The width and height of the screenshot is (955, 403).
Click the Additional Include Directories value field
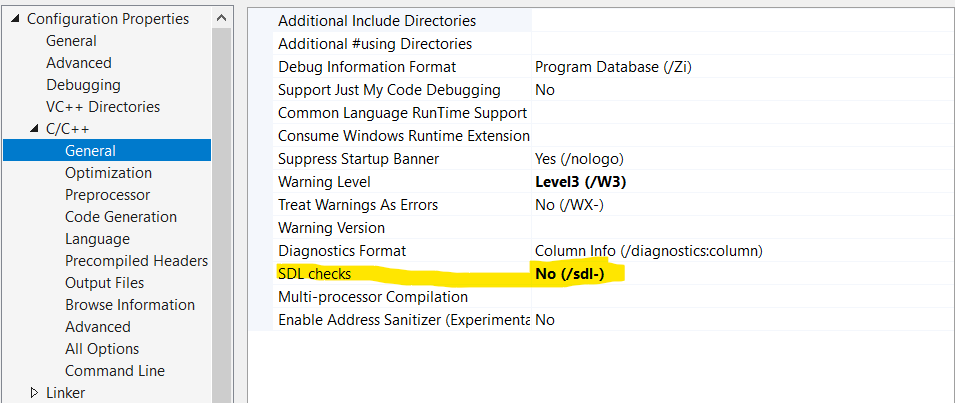[743, 21]
